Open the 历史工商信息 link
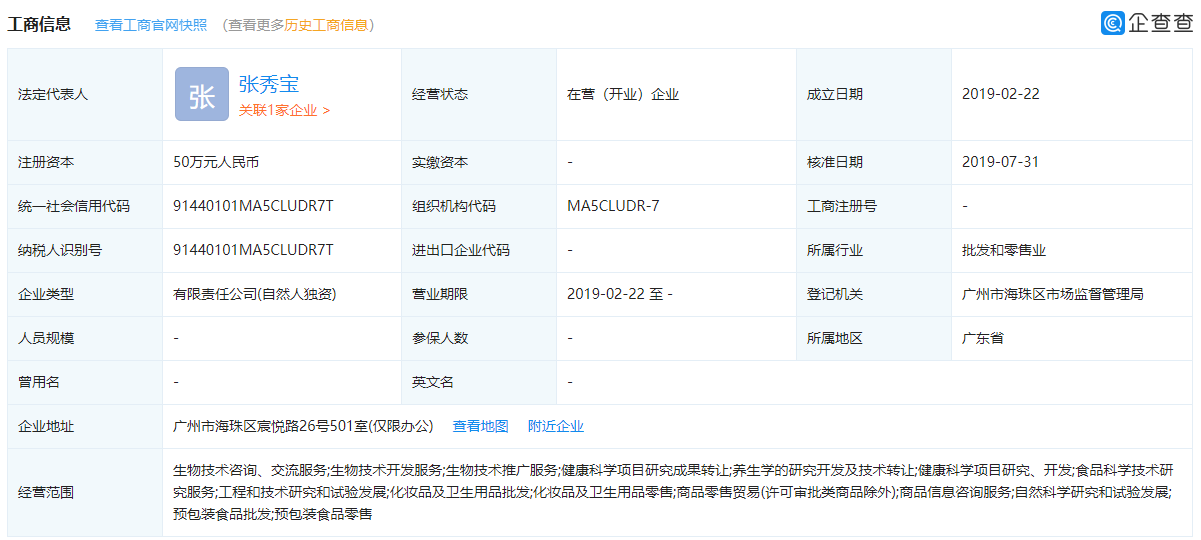Screen dimensions: 1201x540 click(x=326, y=25)
